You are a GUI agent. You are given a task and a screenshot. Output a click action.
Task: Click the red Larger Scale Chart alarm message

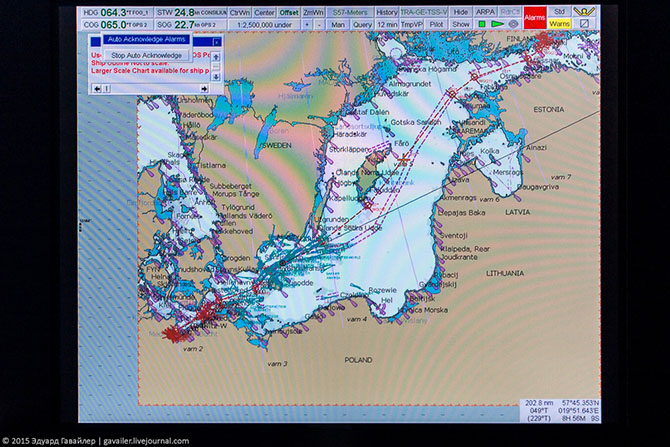coord(150,71)
